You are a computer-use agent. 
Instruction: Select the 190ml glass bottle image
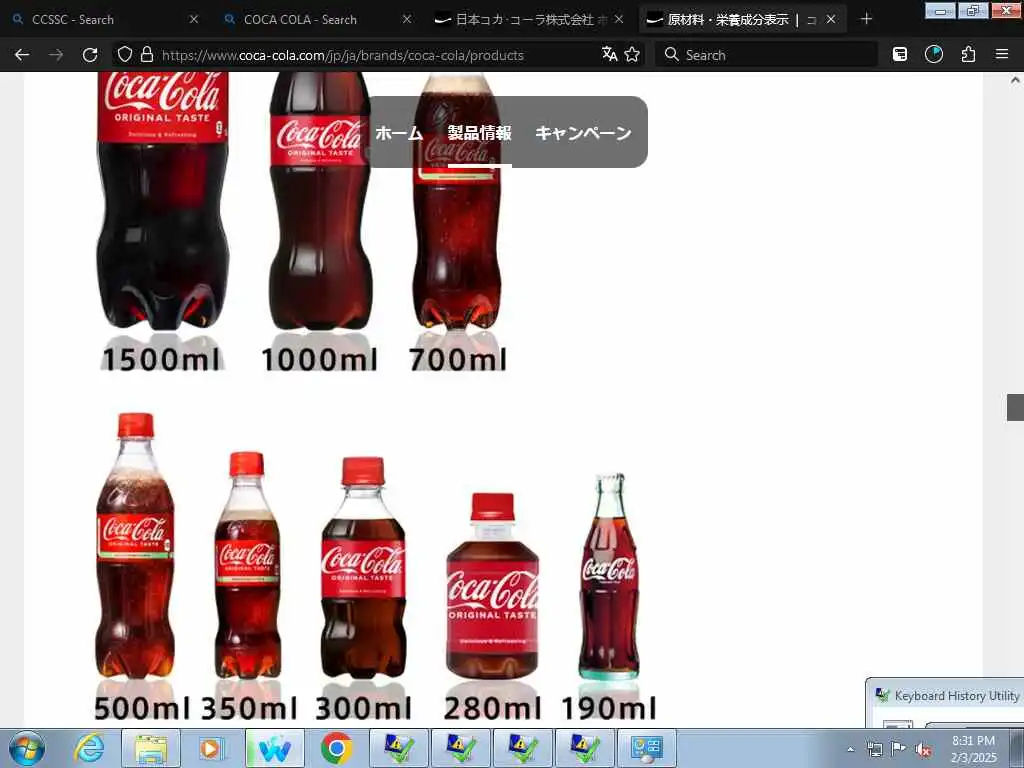(x=609, y=577)
